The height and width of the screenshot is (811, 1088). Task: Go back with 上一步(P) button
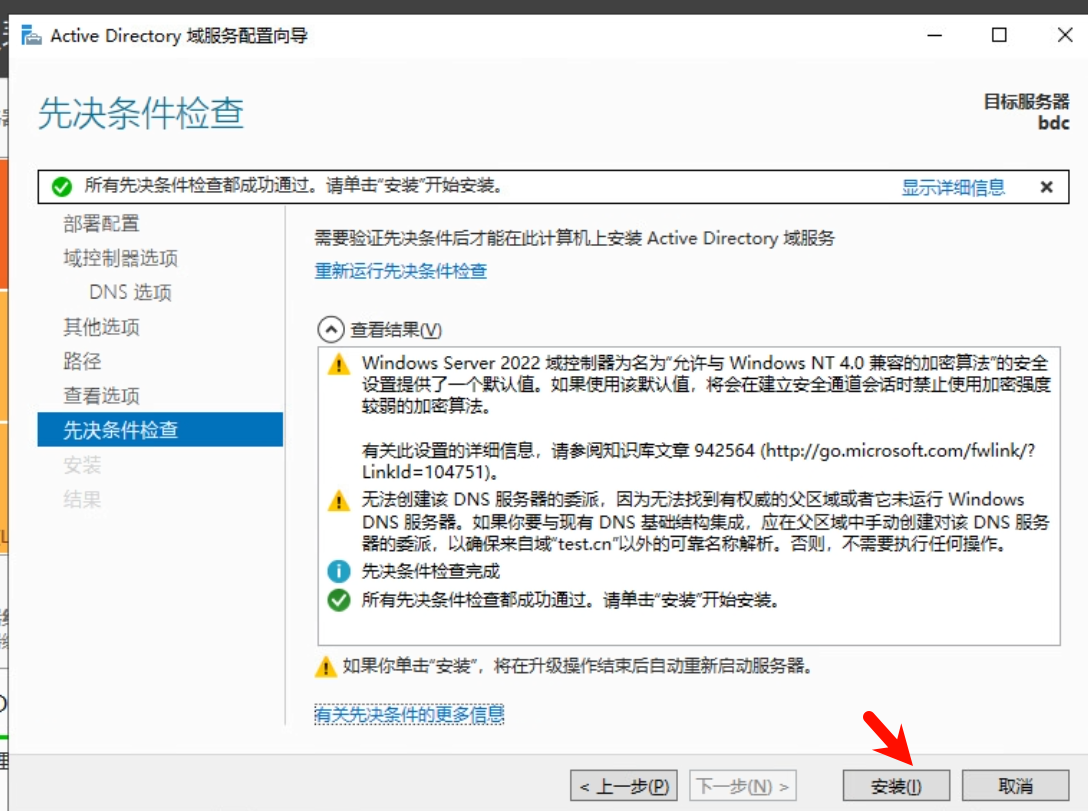point(624,786)
